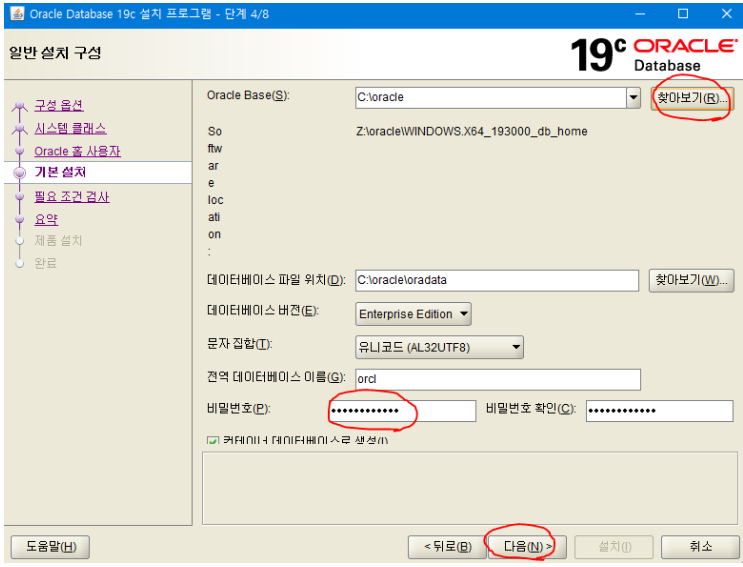The height and width of the screenshot is (567, 743).
Task: Click the 비밀번호 확인(C) field
Action: (659, 411)
